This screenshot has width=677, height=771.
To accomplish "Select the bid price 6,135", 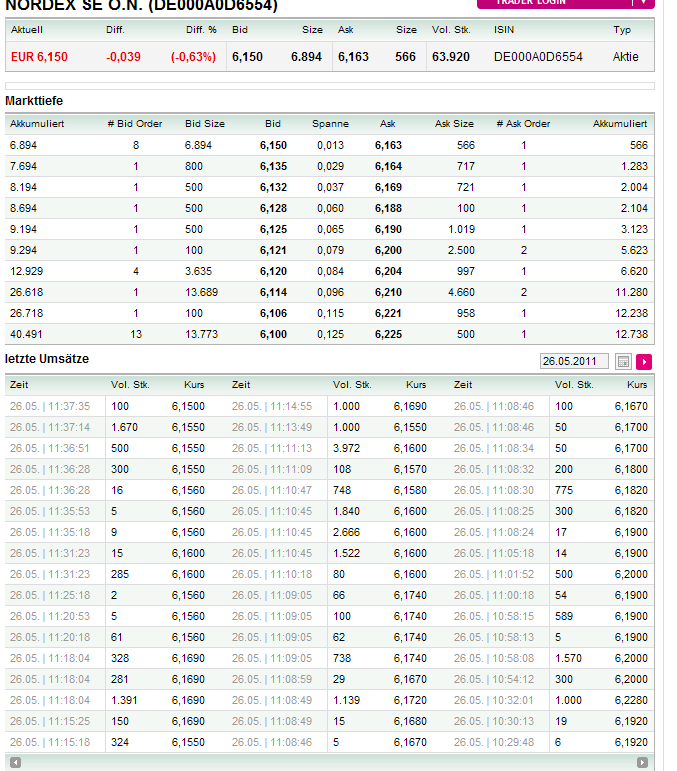I will pyautogui.click(x=273, y=166).
